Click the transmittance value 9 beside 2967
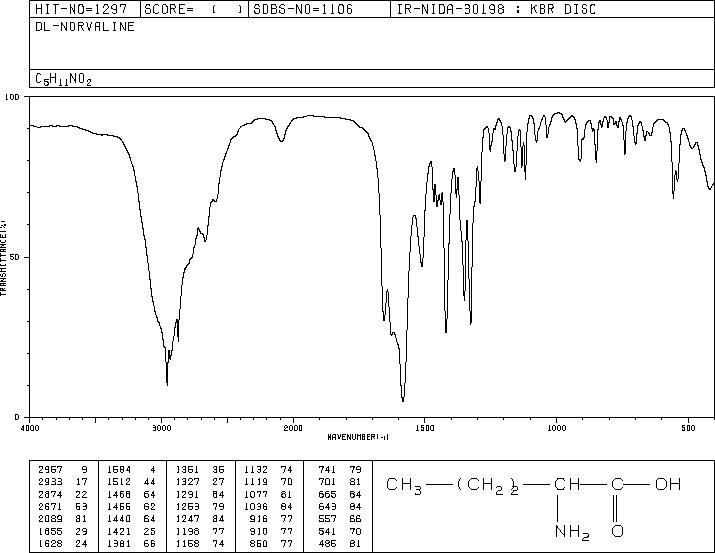 tap(84, 469)
